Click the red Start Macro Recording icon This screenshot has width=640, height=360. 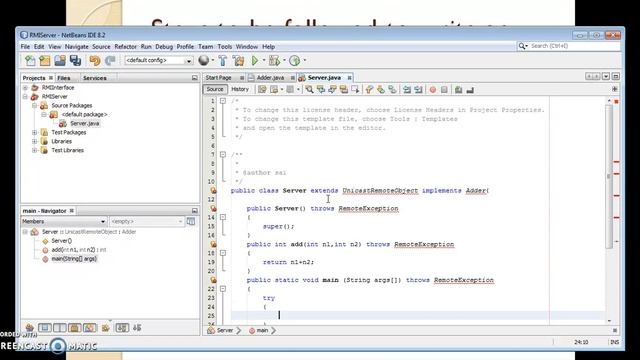tap(433, 89)
